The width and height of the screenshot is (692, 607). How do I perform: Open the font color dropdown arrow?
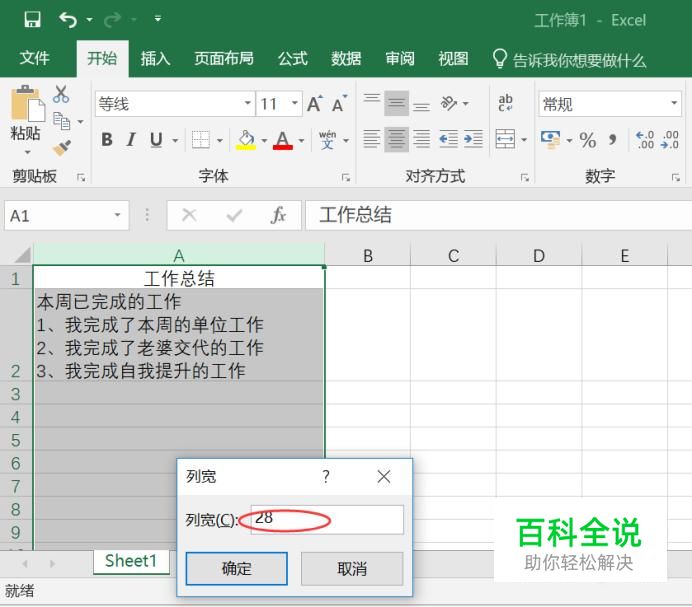[301, 141]
